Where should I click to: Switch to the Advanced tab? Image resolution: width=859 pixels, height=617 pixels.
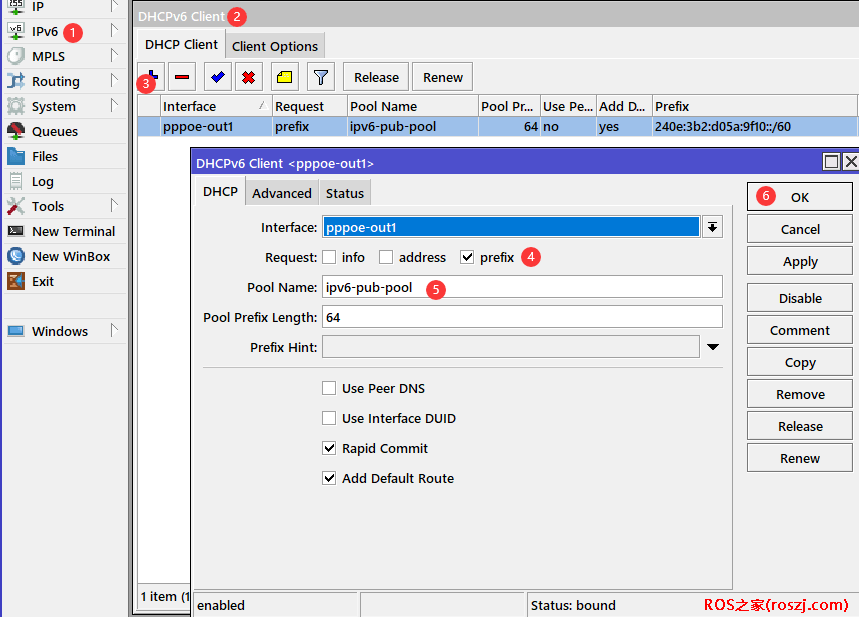point(281,193)
